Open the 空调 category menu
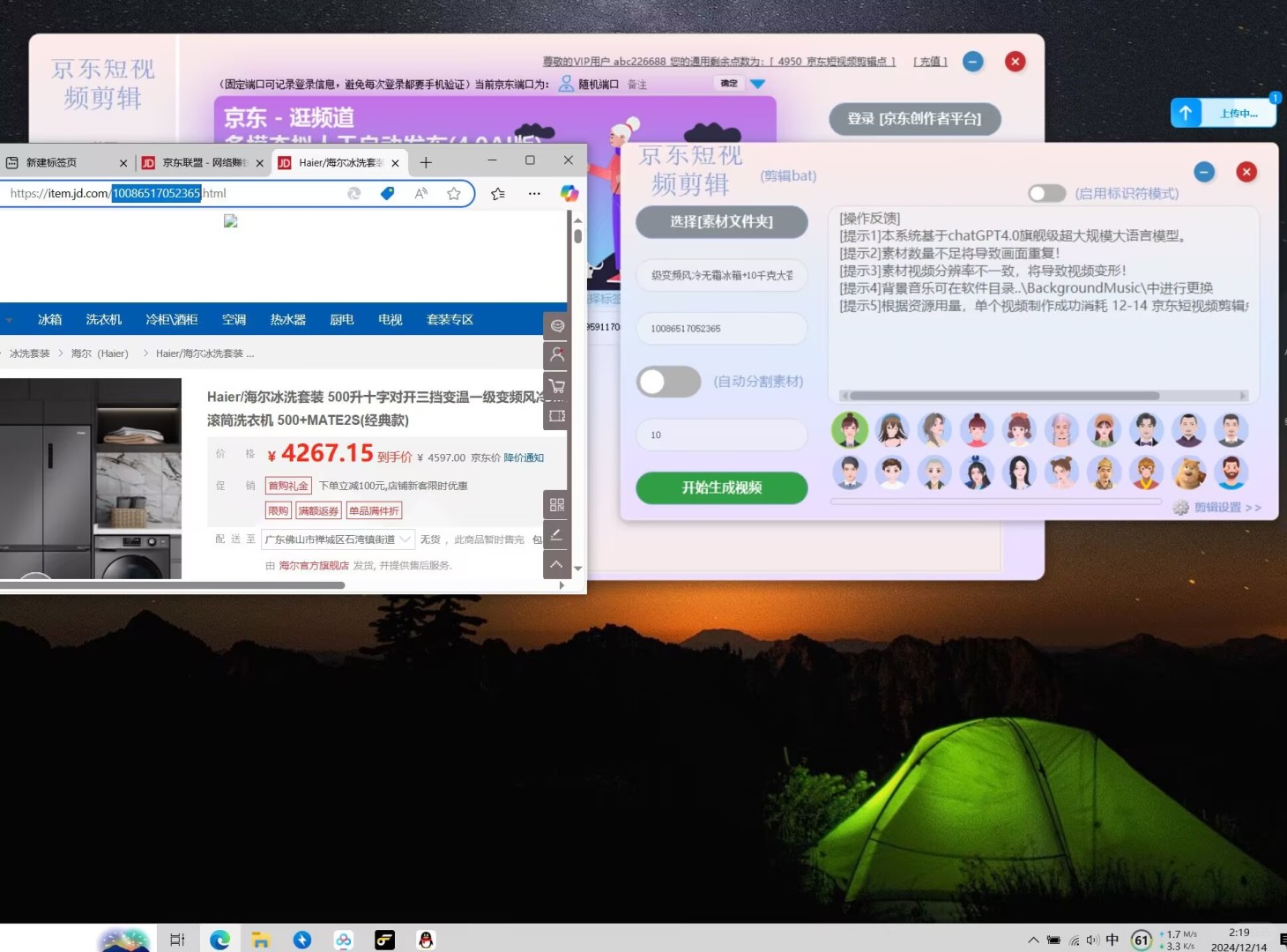The width and height of the screenshot is (1287, 952). 234,320
